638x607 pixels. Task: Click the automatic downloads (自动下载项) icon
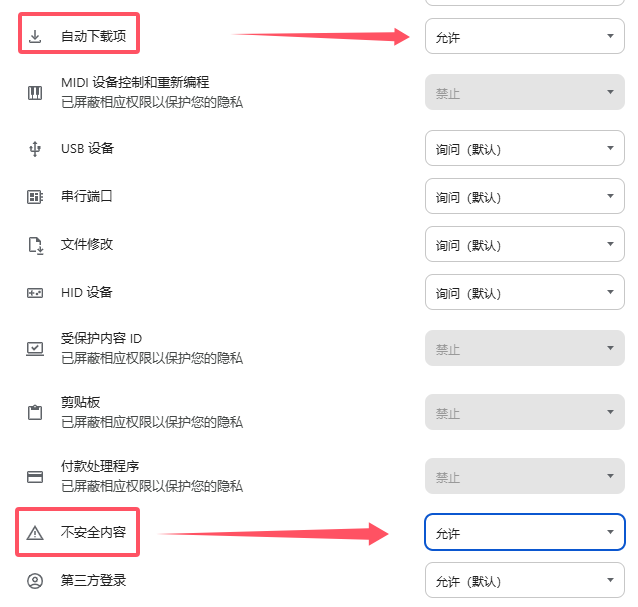(x=35, y=37)
